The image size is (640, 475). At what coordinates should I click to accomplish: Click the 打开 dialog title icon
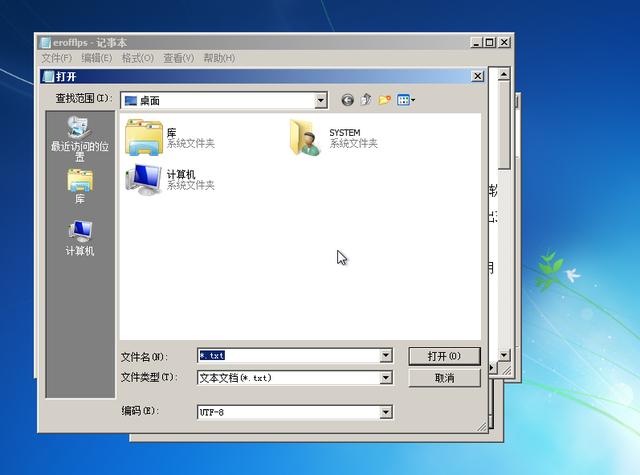tap(48, 76)
